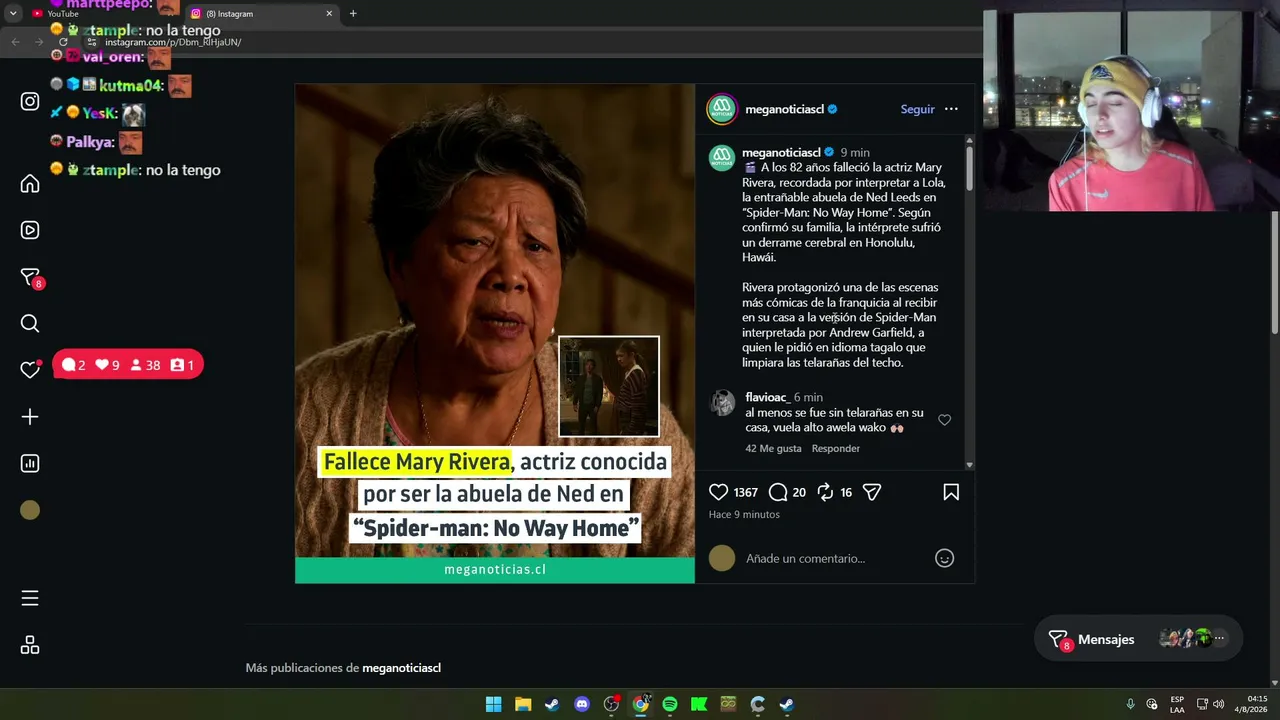Viewport: 1280px width, 720px height.
Task: Reply to flavioac_'s comment with Responder
Action: [836, 448]
